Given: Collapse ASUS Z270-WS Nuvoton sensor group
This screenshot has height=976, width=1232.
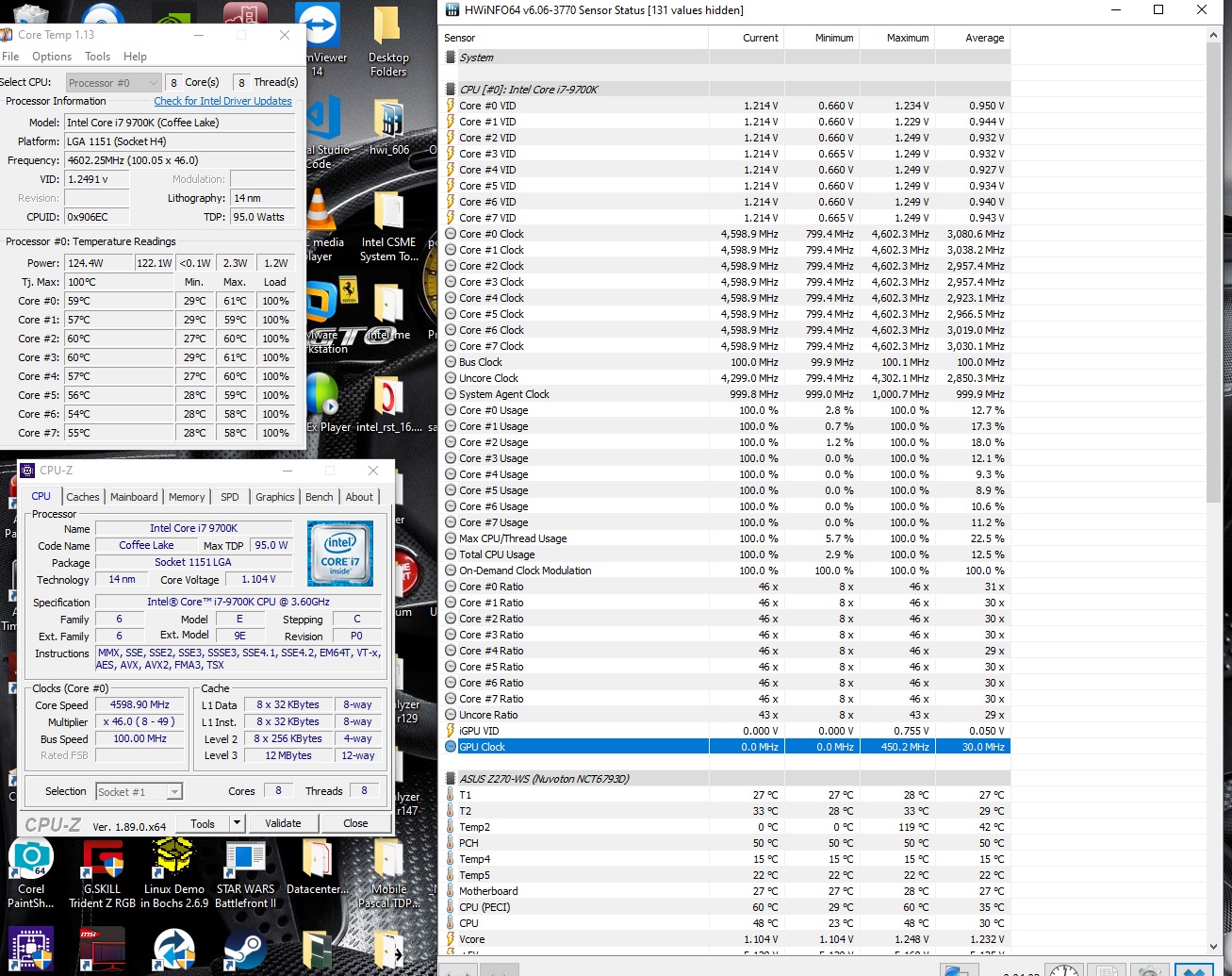Looking at the screenshot, I should pyautogui.click(x=451, y=779).
